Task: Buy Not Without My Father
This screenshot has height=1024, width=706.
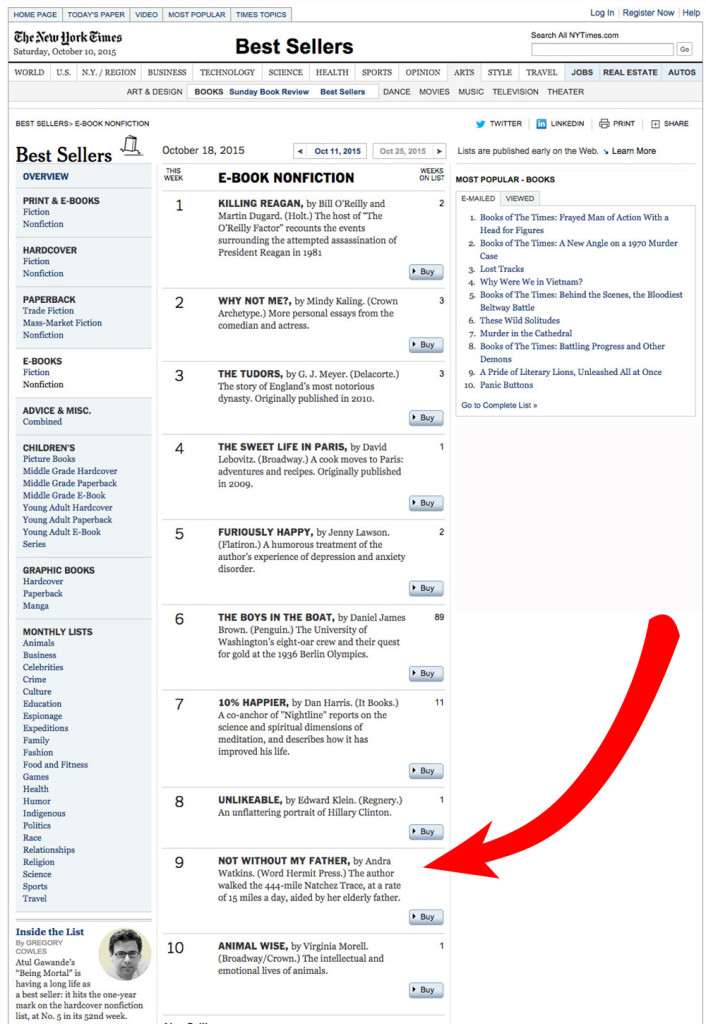Action: tap(426, 918)
